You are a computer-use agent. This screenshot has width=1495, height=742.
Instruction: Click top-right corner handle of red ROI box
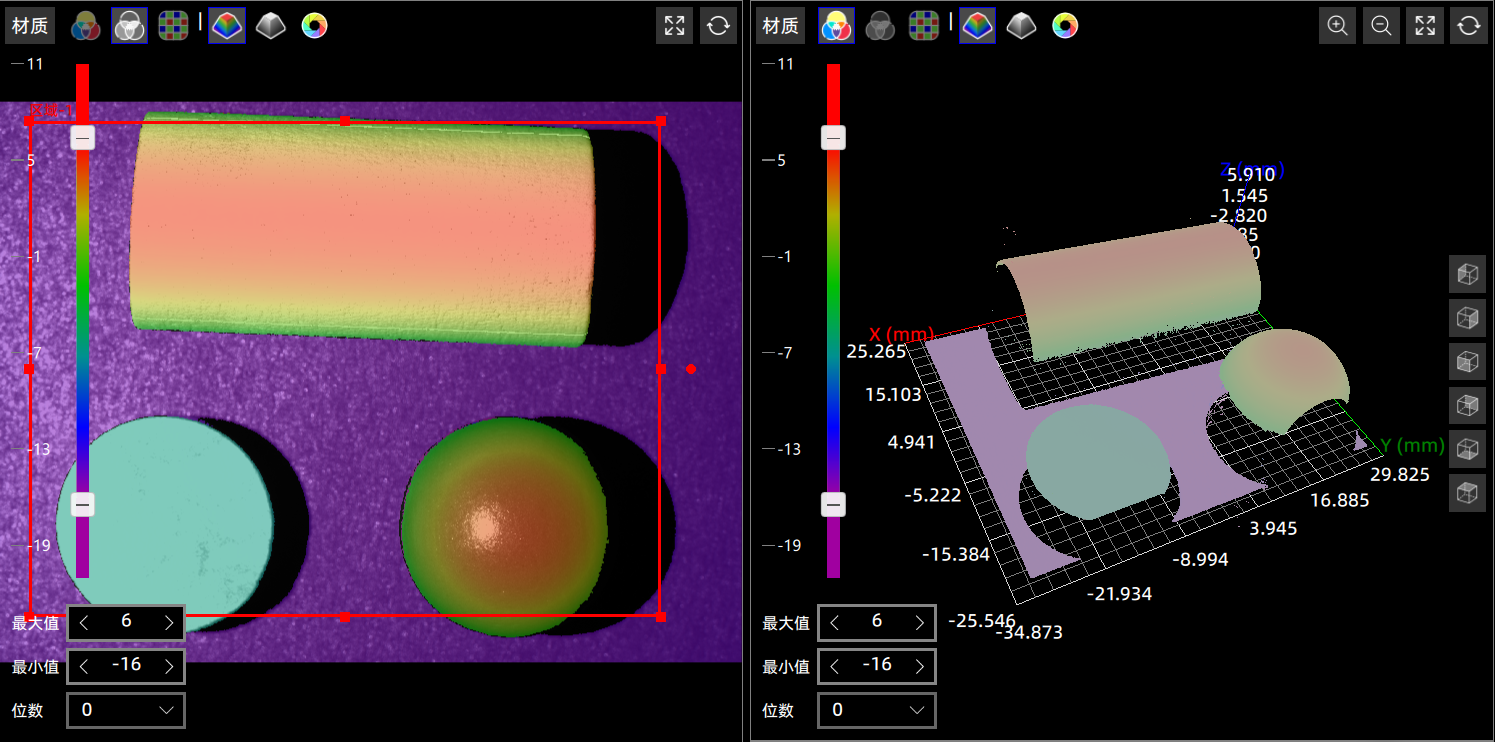[660, 121]
